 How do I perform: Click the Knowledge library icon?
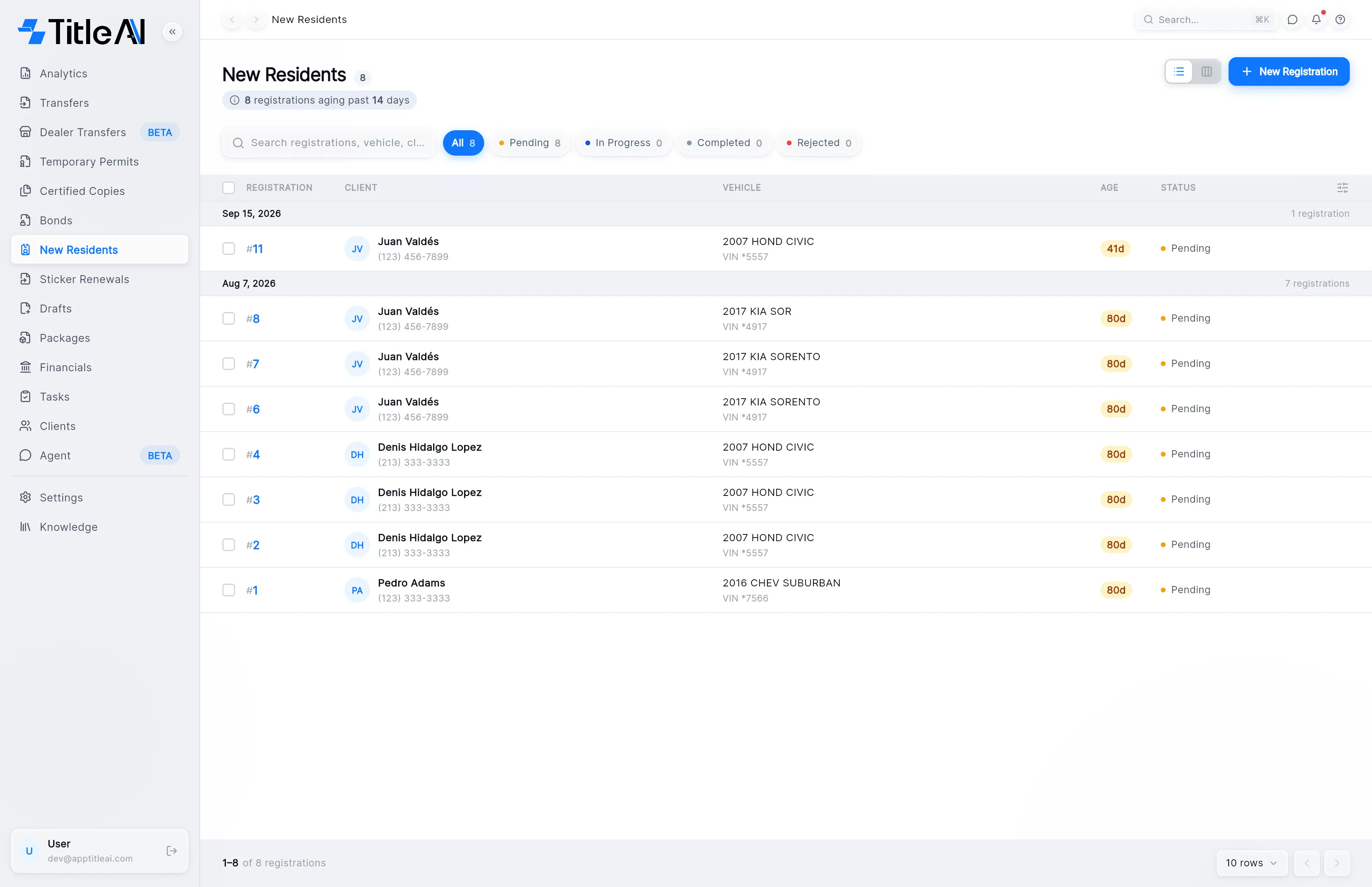point(25,526)
